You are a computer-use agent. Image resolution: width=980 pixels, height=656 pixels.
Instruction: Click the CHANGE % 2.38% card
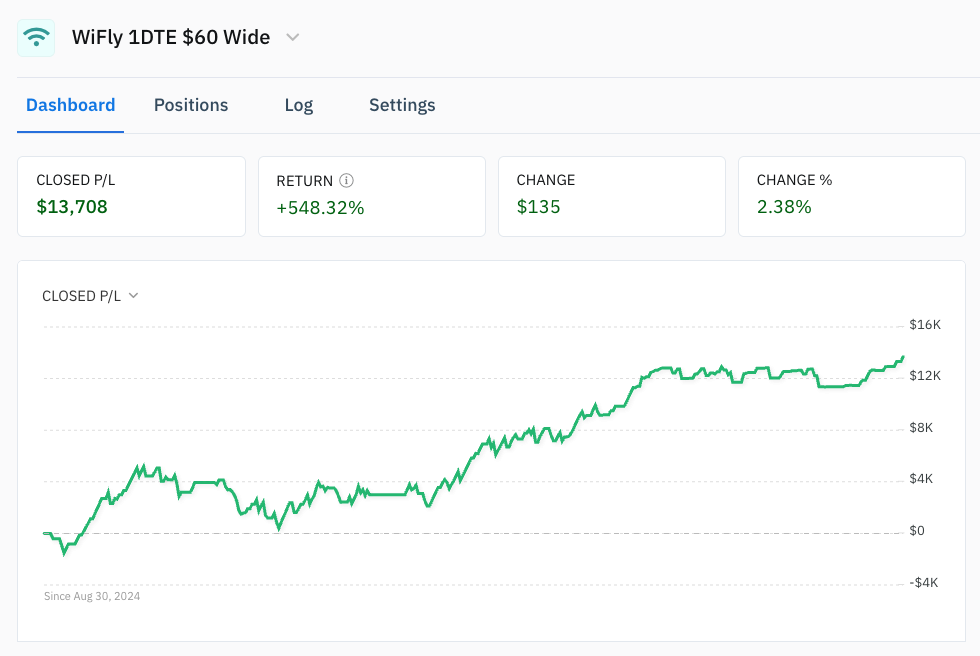click(x=851, y=196)
